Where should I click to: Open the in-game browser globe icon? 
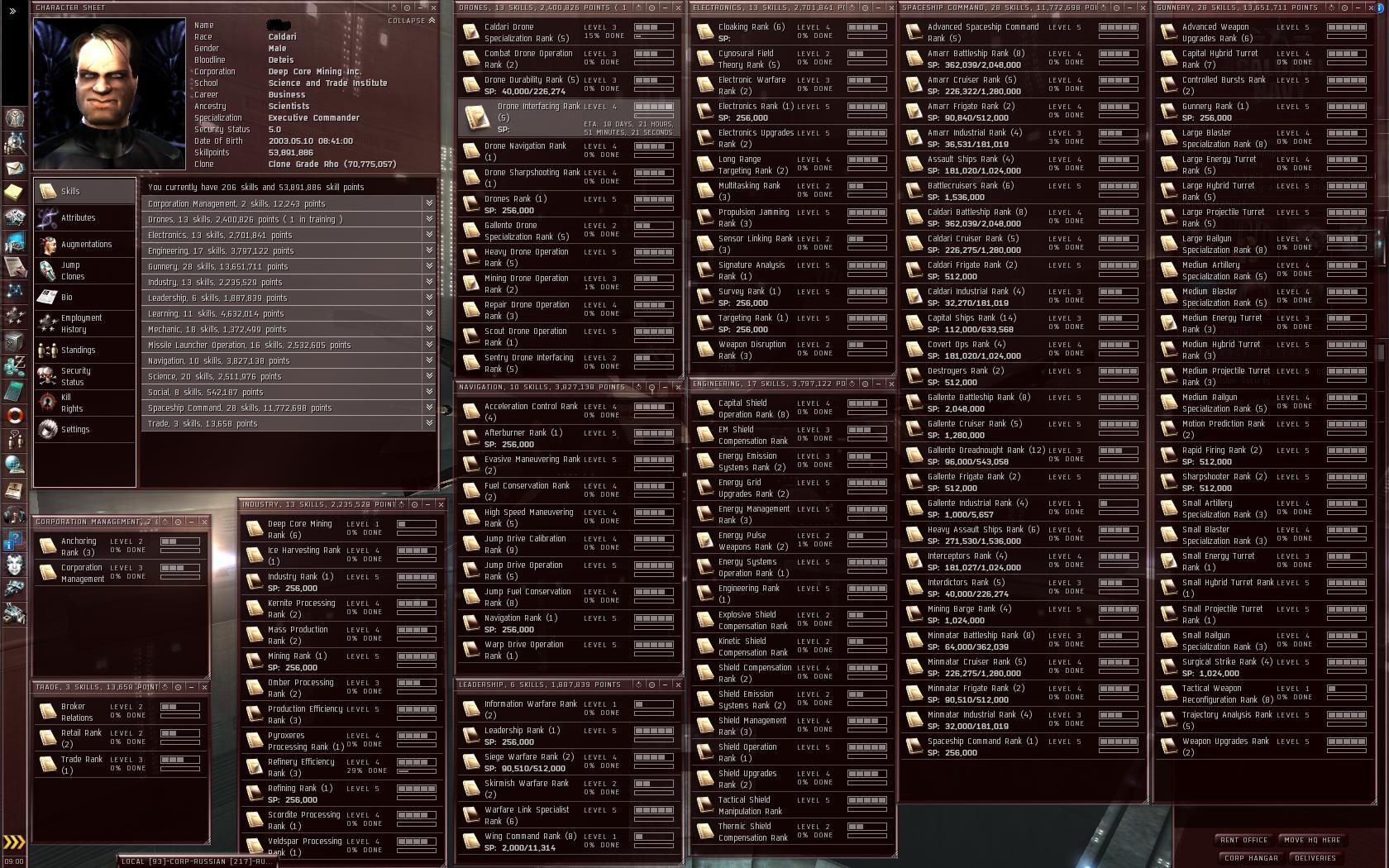14,465
